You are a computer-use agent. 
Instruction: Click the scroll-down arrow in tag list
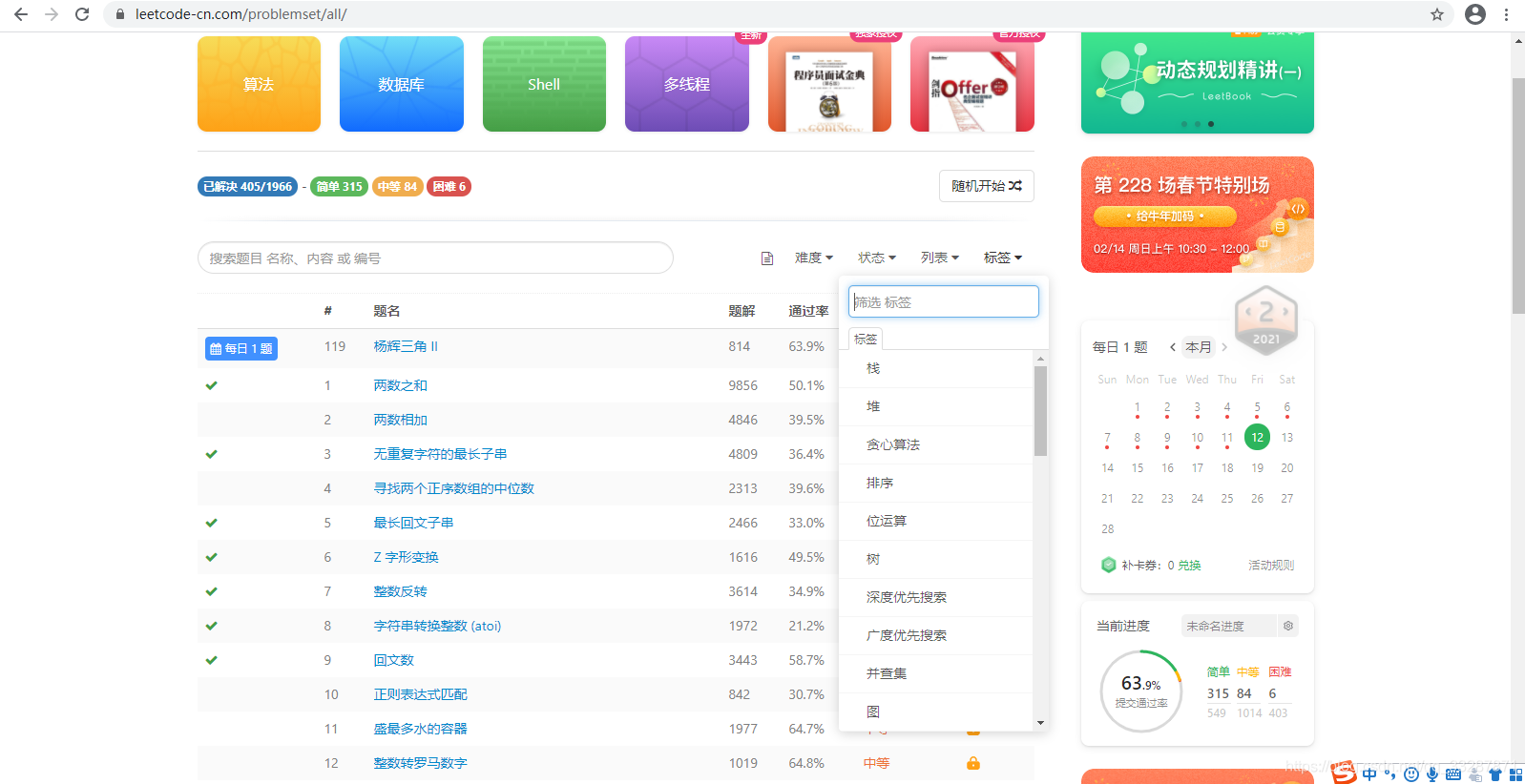pos(1040,723)
